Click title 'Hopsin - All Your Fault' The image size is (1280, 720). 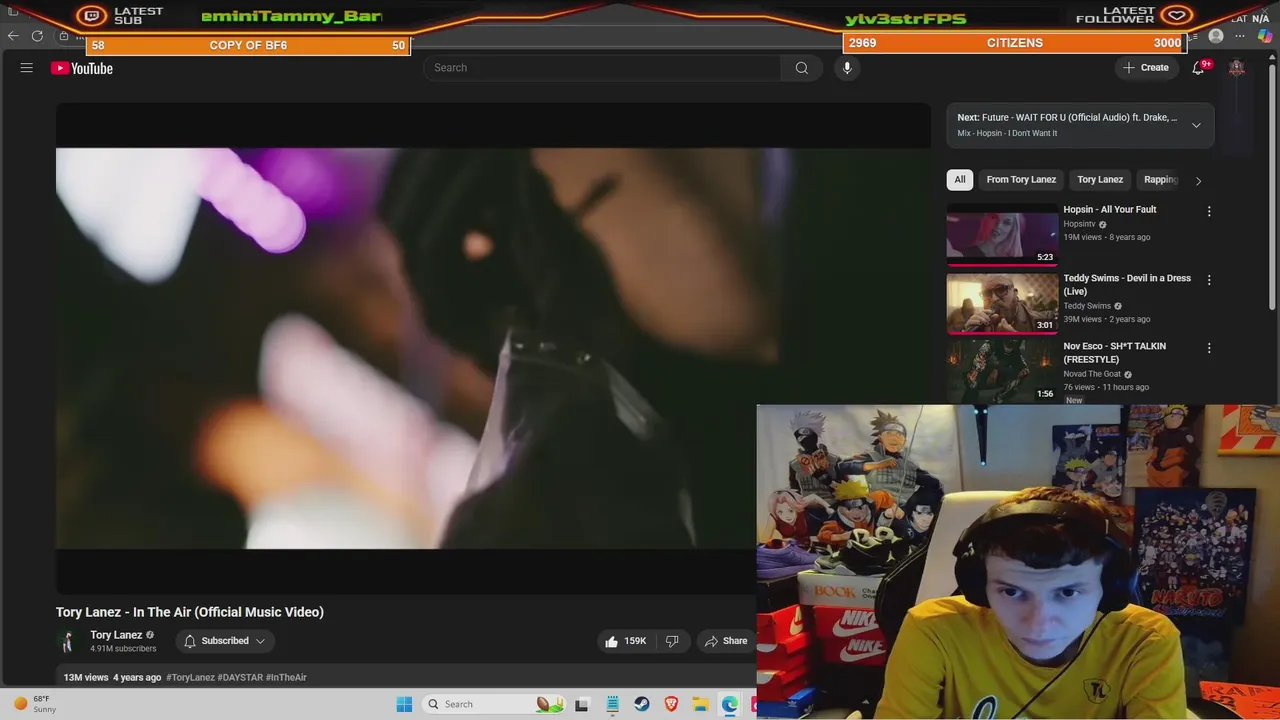click(x=1110, y=210)
